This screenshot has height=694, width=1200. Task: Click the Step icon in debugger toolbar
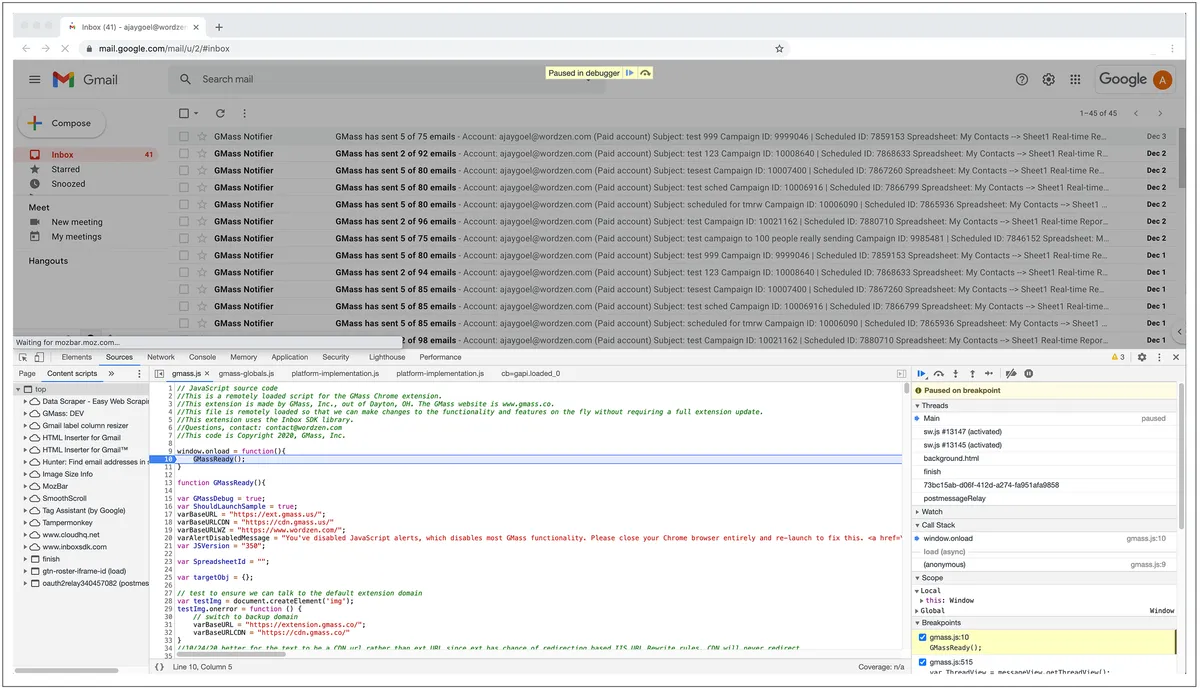(989, 373)
